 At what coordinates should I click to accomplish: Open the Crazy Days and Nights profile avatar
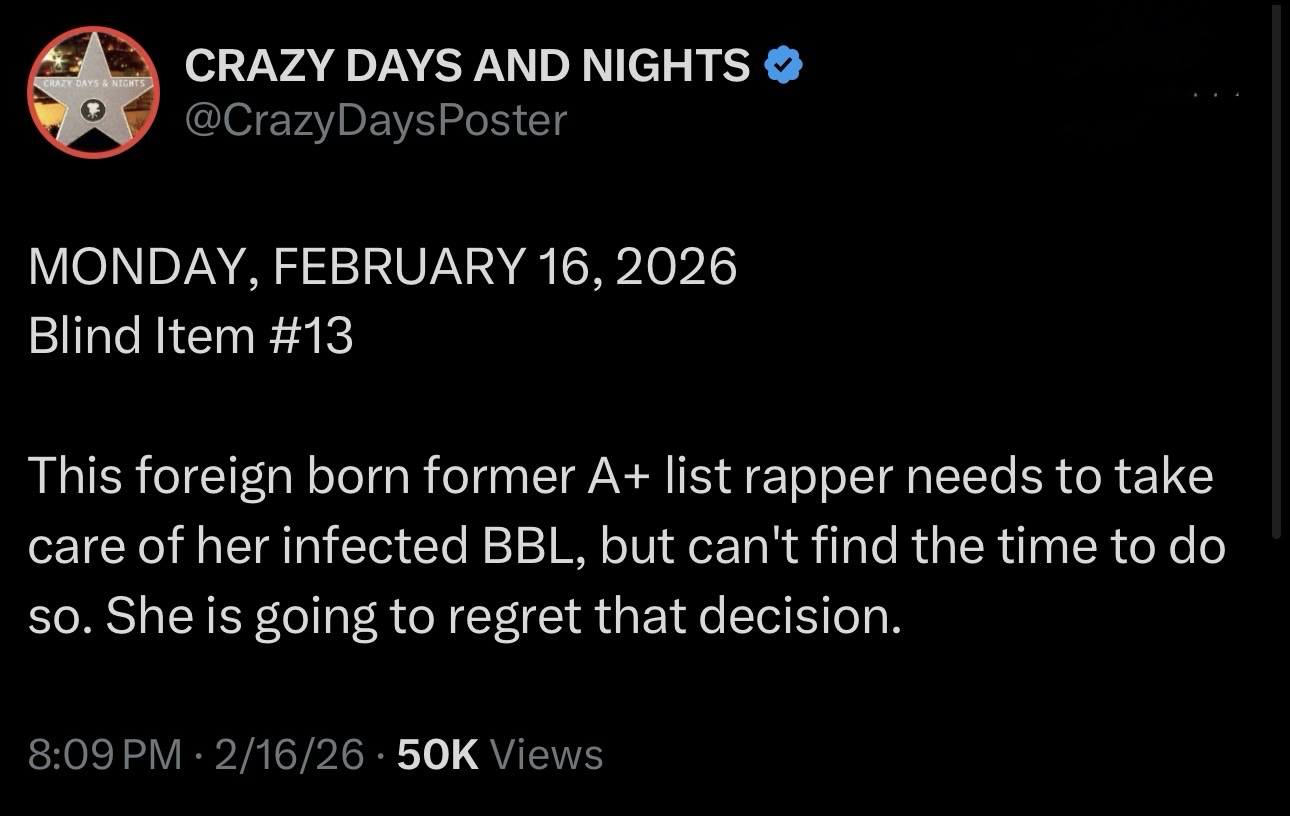point(93,93)
